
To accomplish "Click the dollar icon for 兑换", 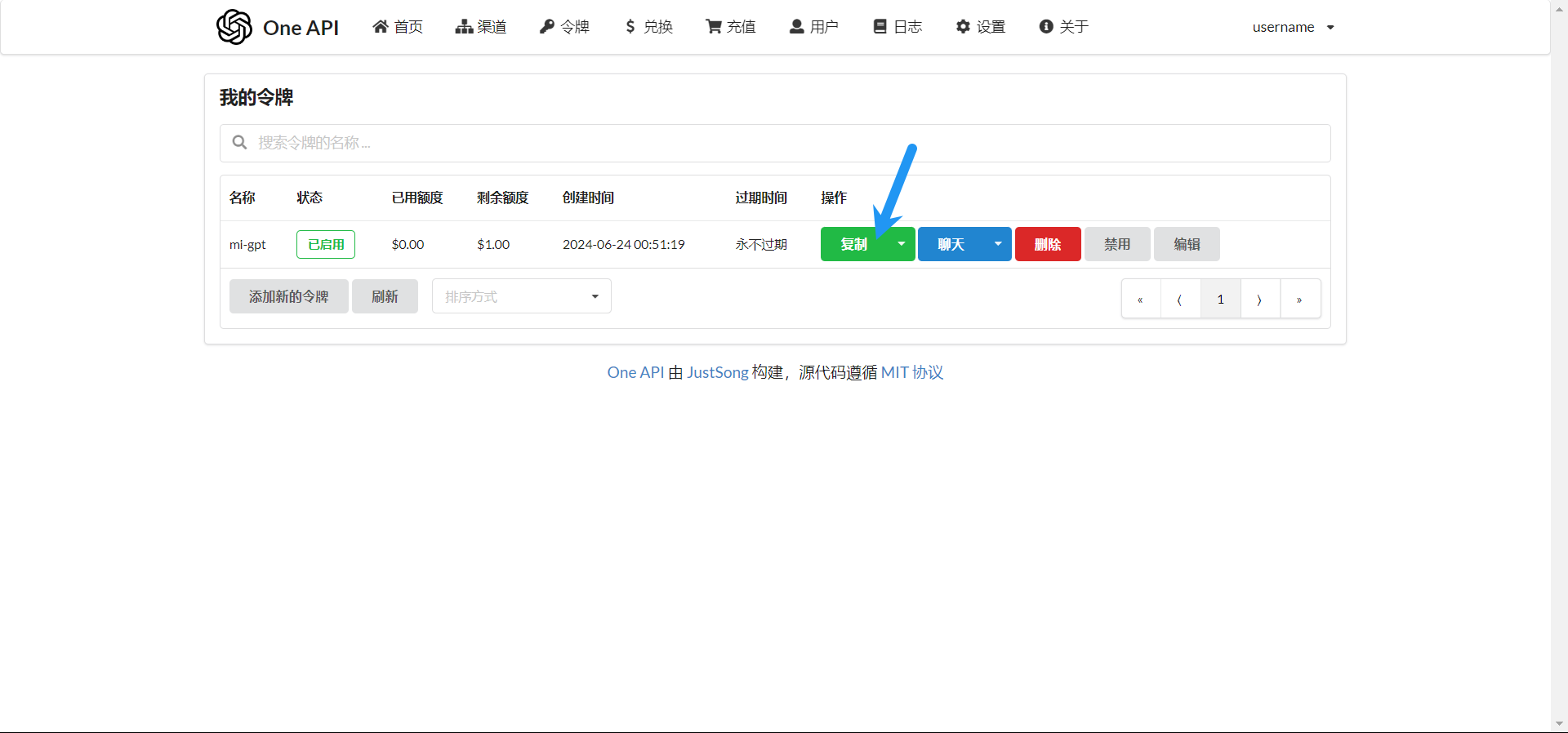I will pos(630,27).
